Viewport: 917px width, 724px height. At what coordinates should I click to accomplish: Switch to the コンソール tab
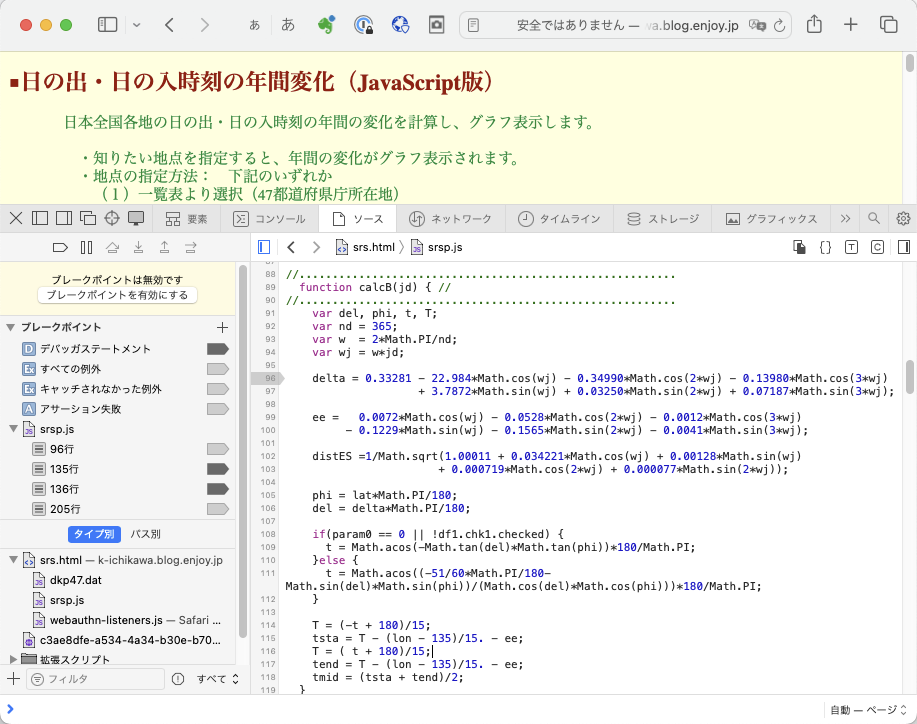269,219
